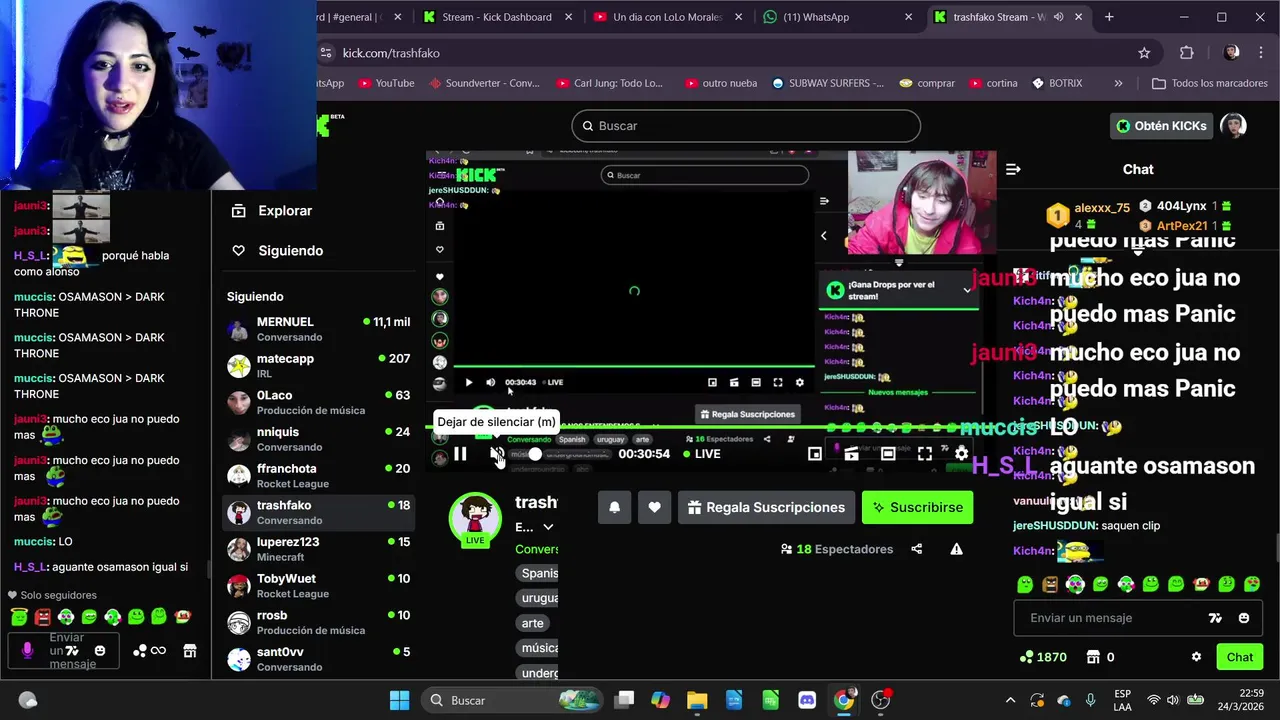The height and width of the screenshot is (720, 1280).
Task: Open File Explorer from the taskbar
Action: click(697, 700)
